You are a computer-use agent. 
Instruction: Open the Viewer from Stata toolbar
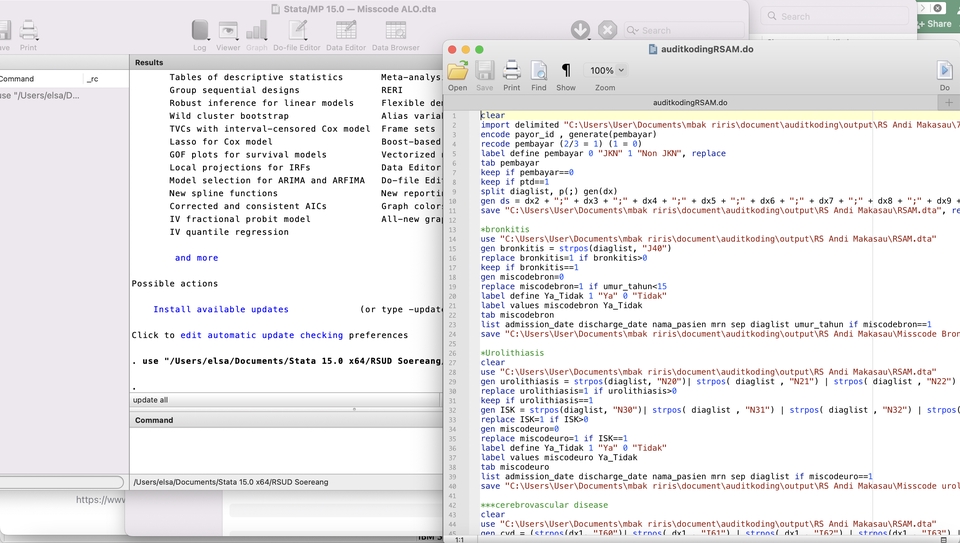(228, 32)
